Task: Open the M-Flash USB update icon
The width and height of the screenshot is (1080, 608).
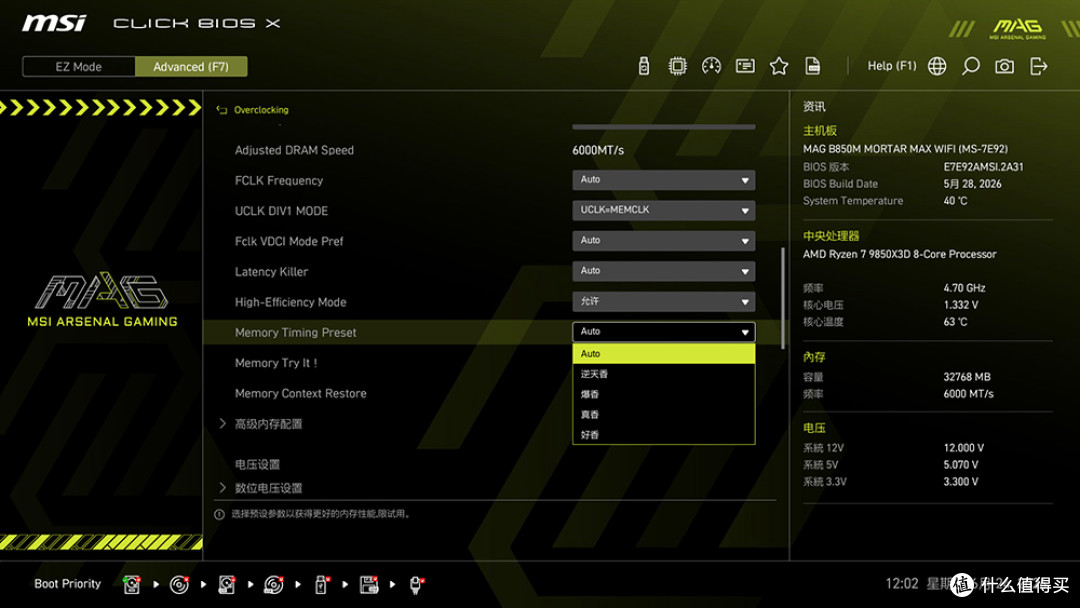Action: 643,66
